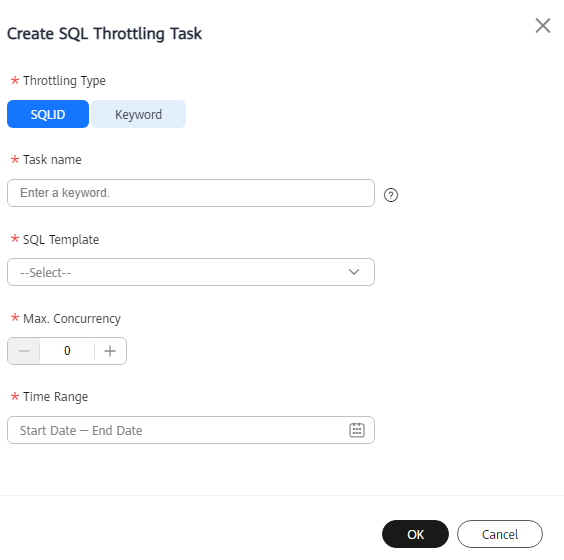Switch throttling type to Keyword
564x560 pixels.
(138, 114)
